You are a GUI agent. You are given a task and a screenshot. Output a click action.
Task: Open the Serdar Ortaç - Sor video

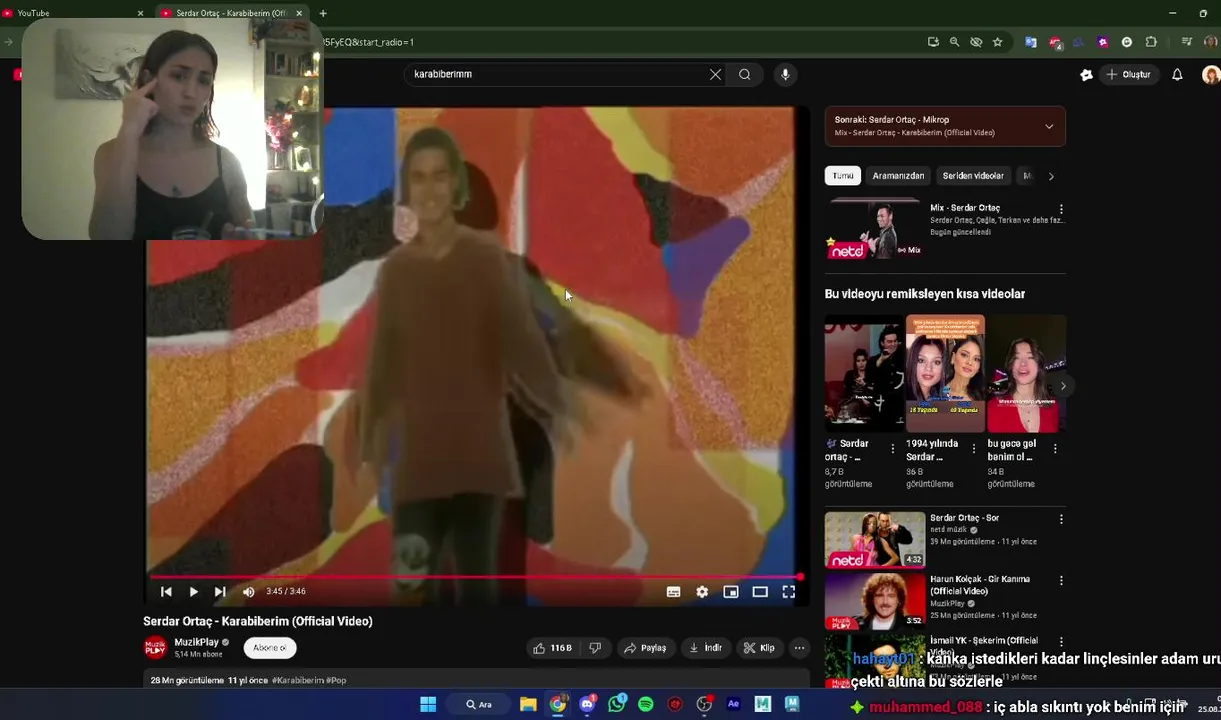click(x=874, y=540)
